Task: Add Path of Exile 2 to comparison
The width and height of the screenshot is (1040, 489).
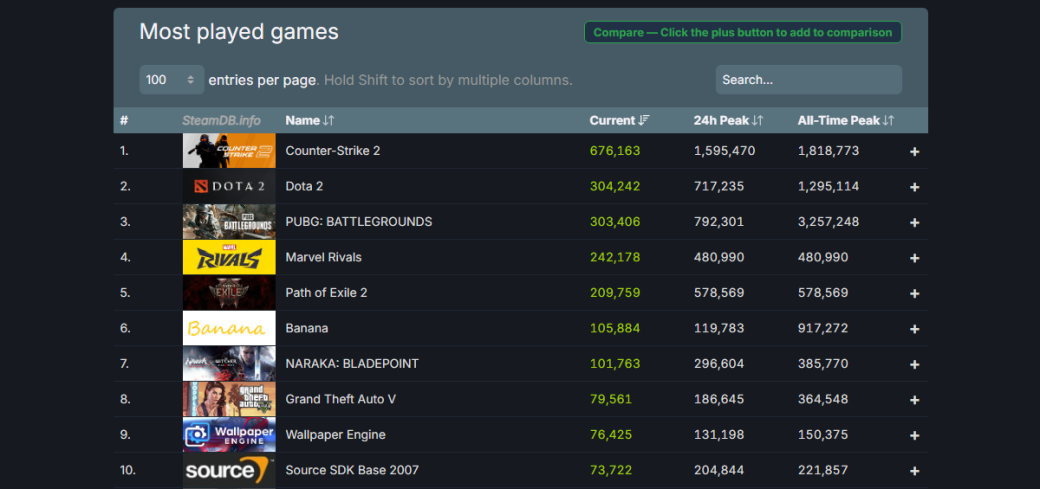Action: pyautogui.click(x=914, y=293)
